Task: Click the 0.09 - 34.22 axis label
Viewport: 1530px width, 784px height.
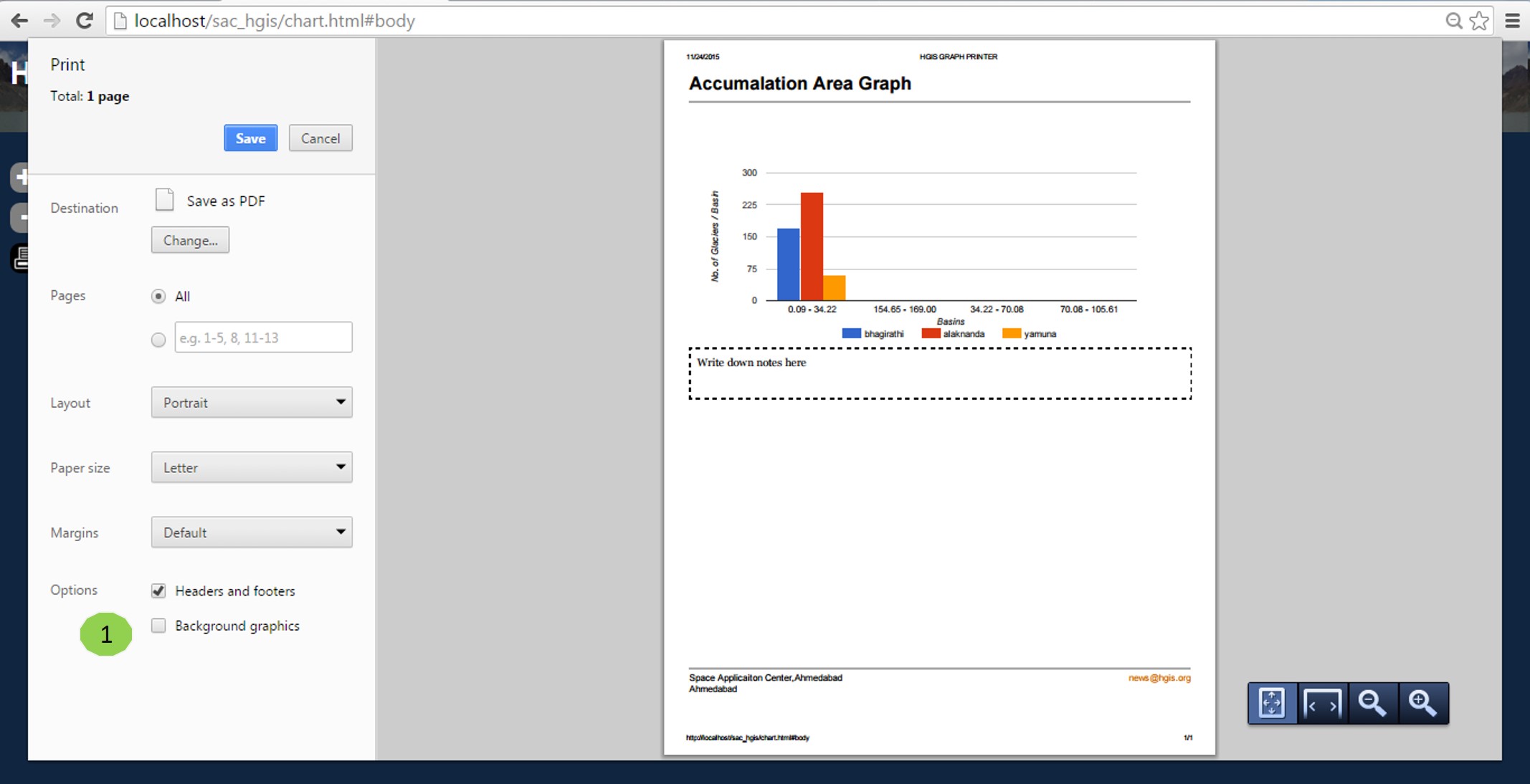Action: point(812,310)
